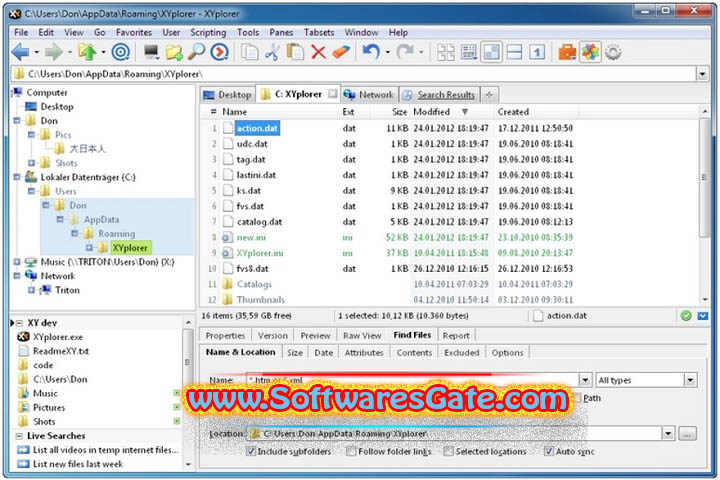Viewport: 720px width, 480px height.
Task: Open Name pattern dropdown arrow
Action: (x=585, y=380)
